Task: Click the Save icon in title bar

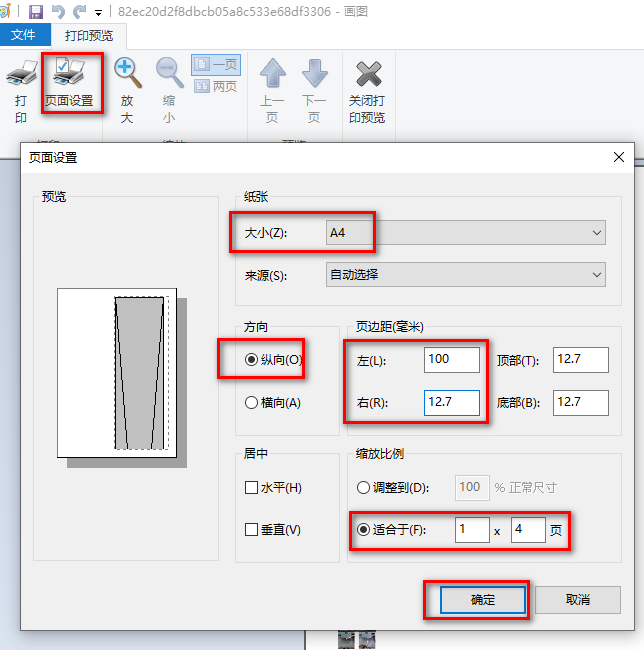Action: pyautogui.click(x=36, y=12)
